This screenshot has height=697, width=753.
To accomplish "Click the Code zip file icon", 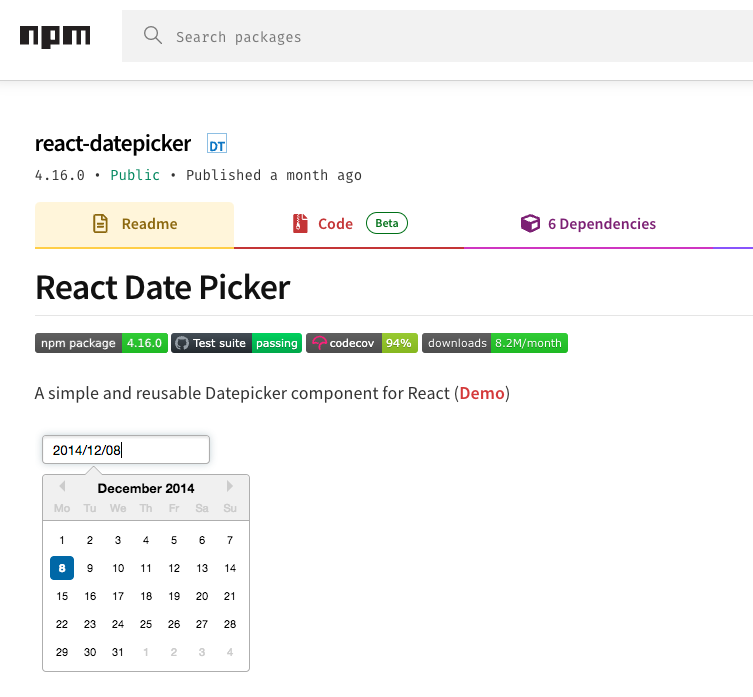I will (x=300, y=224).
